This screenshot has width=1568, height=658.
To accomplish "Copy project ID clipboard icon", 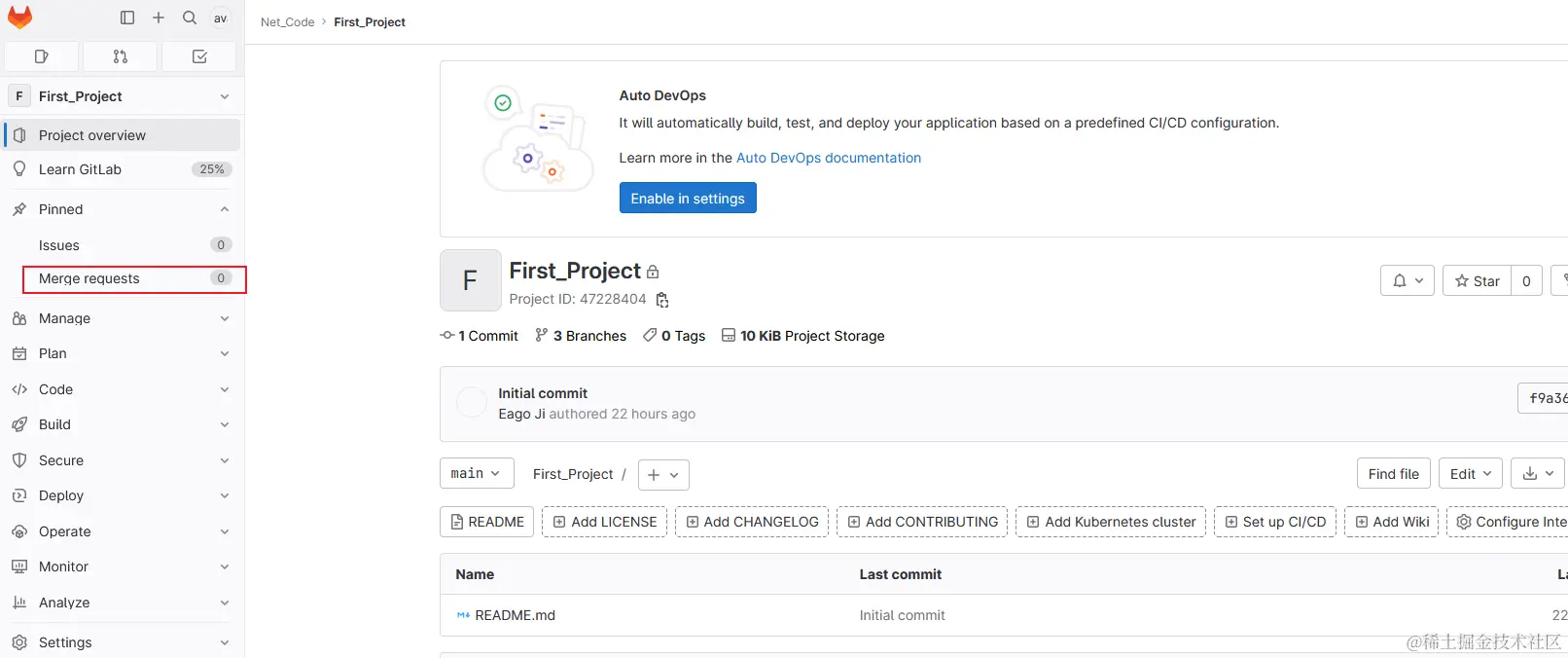I will (662, 300).
